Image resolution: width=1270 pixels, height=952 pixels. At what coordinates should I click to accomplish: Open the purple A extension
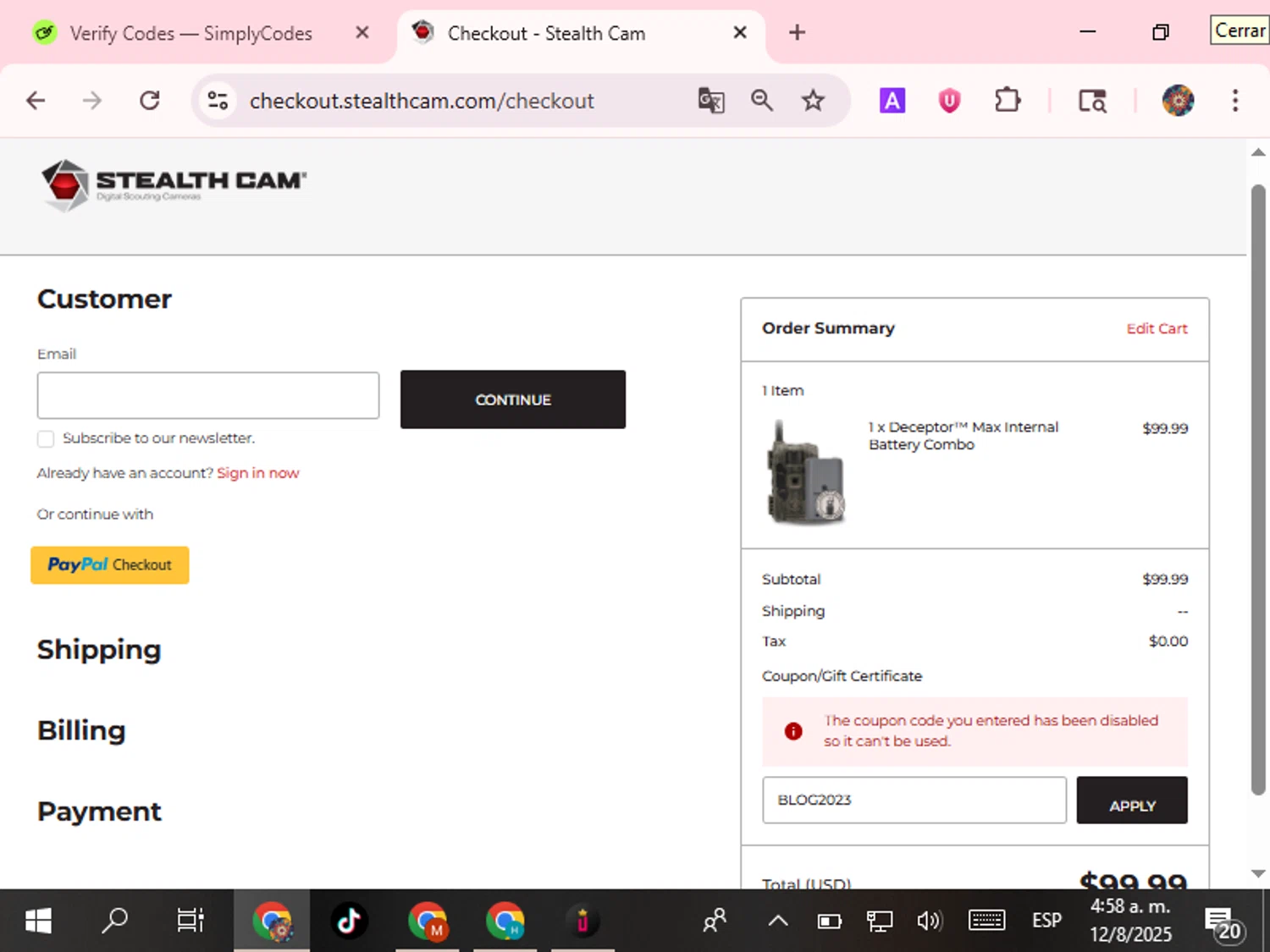click(x=892, y=101)
